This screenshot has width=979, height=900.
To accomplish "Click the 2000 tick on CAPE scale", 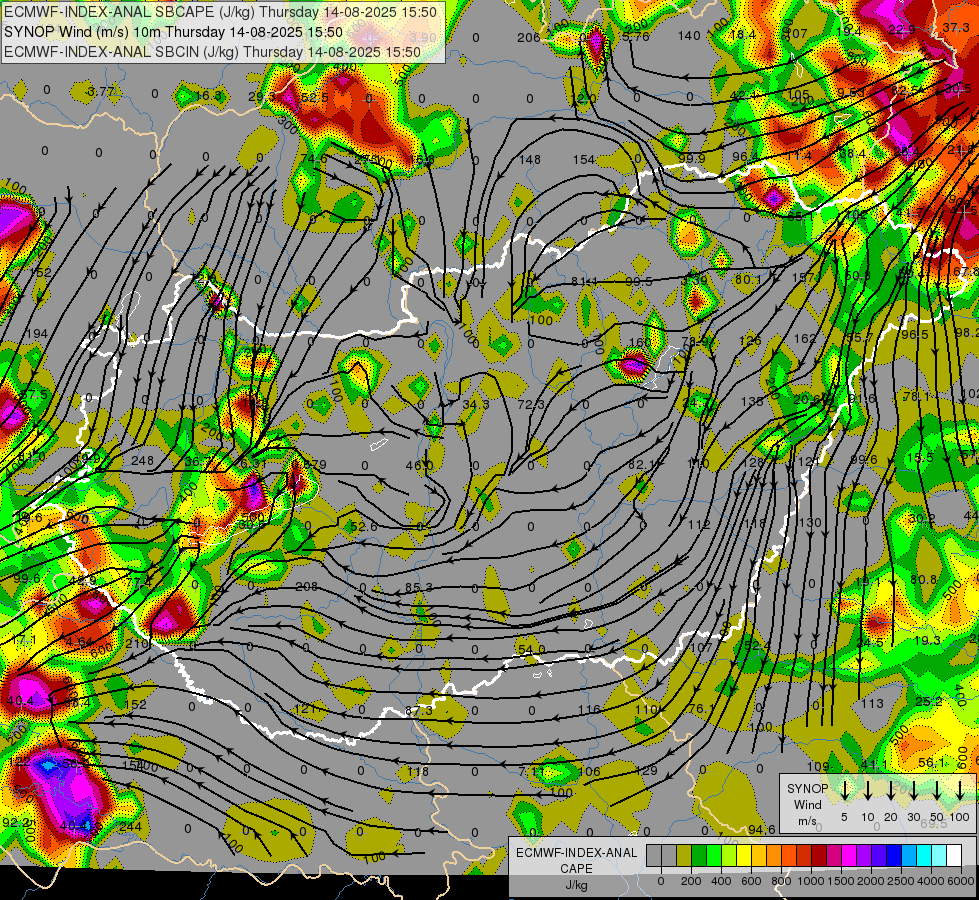I will tap(871, 881).
